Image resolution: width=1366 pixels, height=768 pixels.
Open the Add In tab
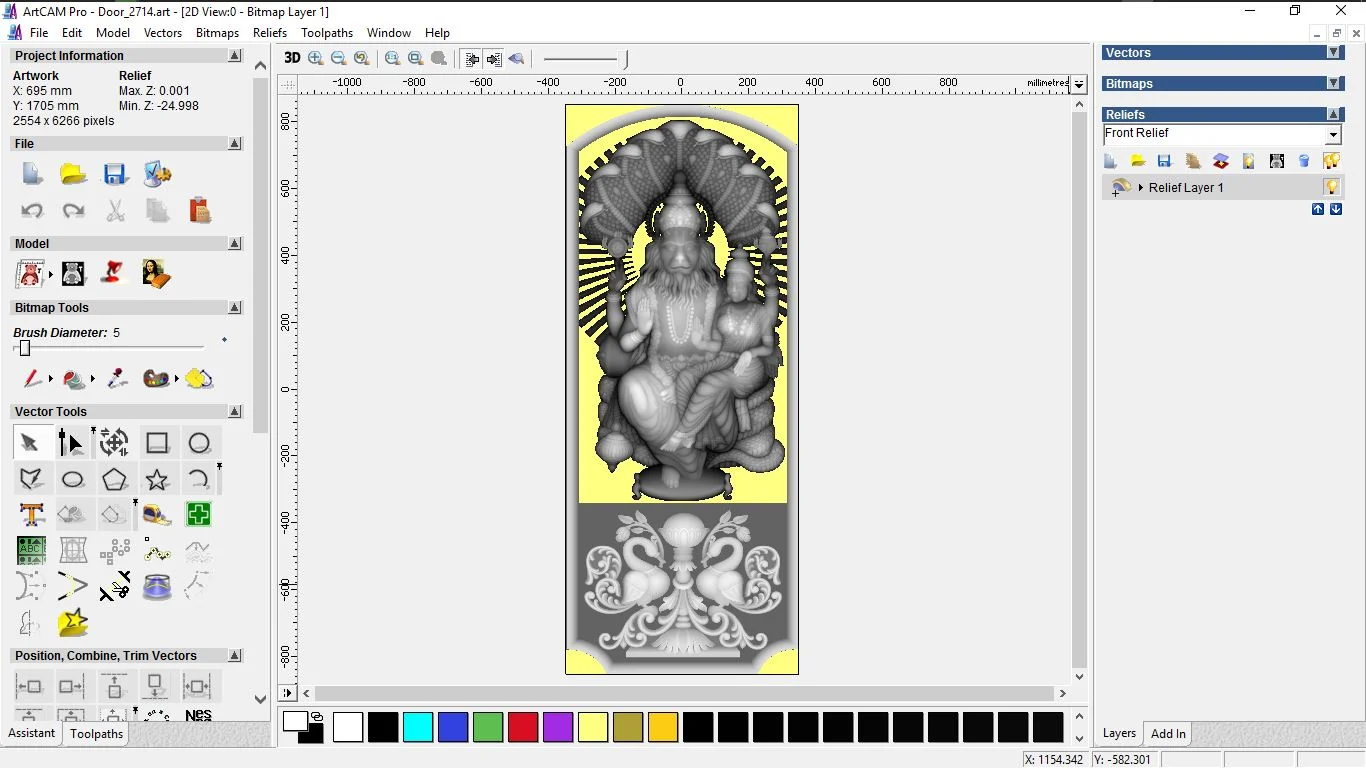tap(1168, 734)
